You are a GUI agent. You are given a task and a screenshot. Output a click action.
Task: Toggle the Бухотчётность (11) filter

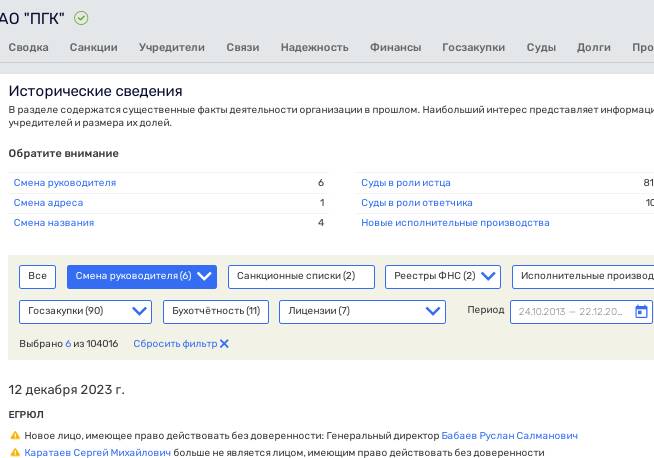(215, 311)
